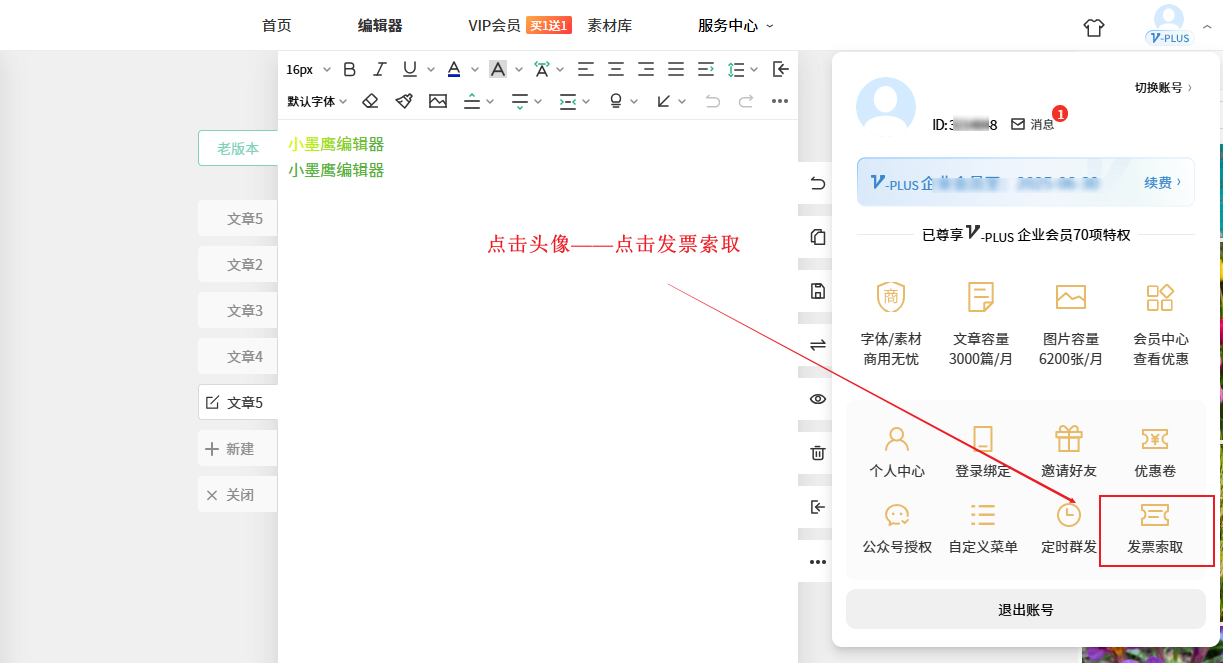Save the article with floppy icon
Viewport: 1223px width, 663px height.
[818, 291]
